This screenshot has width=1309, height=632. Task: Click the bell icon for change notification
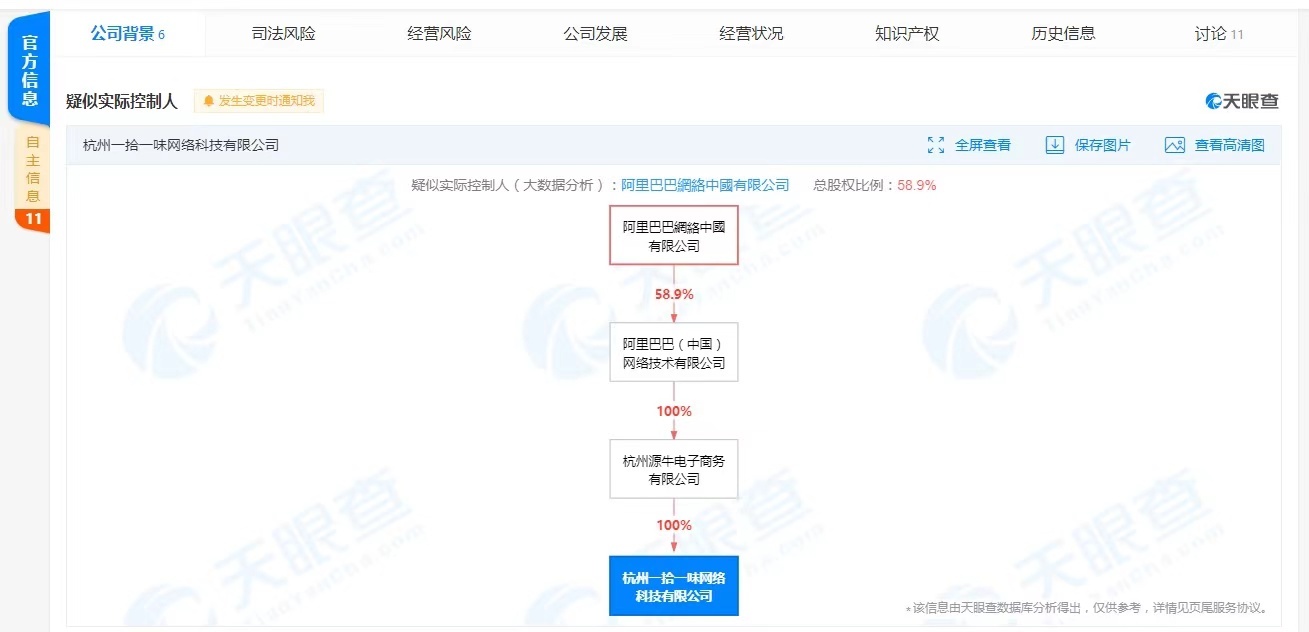(x=209, y=101)
